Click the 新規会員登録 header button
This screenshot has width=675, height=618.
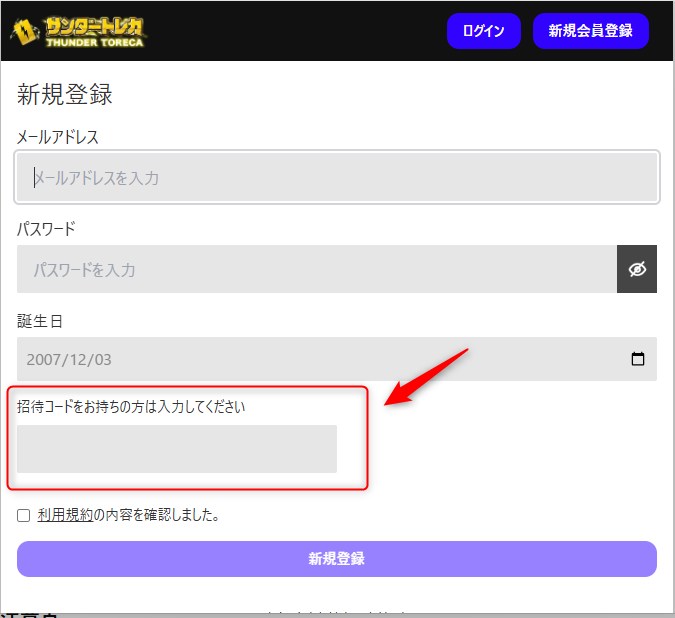(590, 31)
